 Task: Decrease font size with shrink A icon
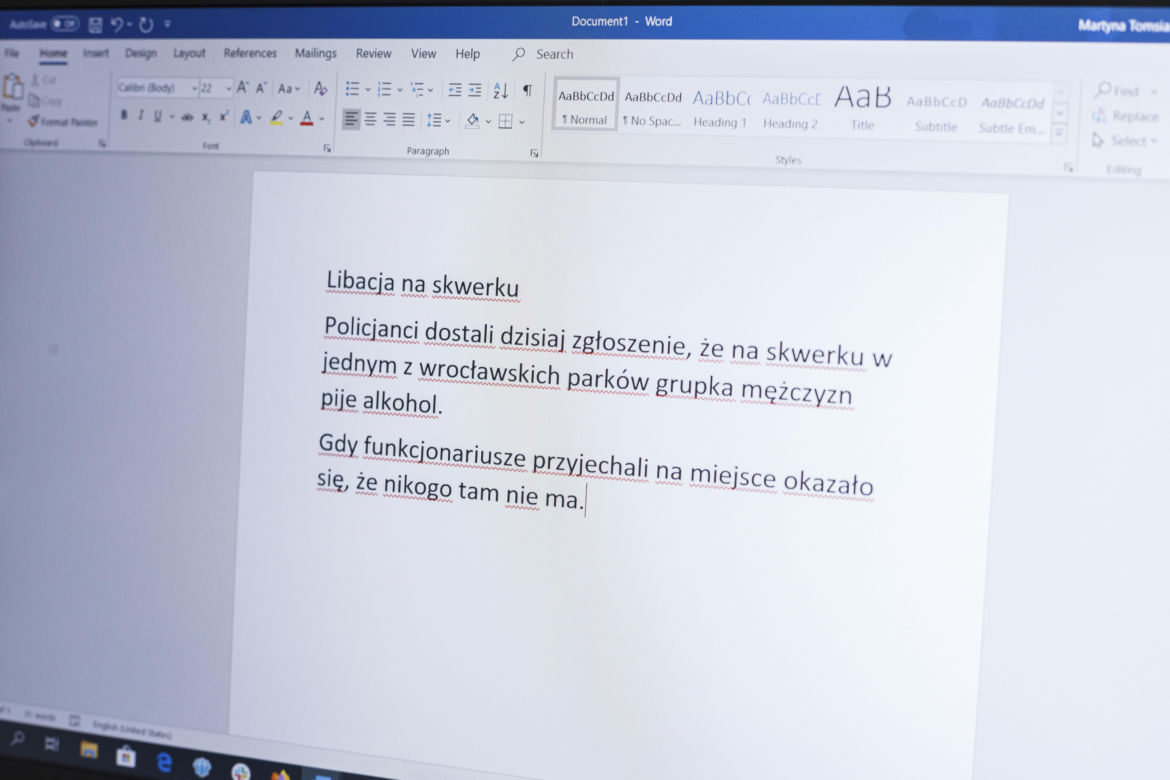(261, 88)
